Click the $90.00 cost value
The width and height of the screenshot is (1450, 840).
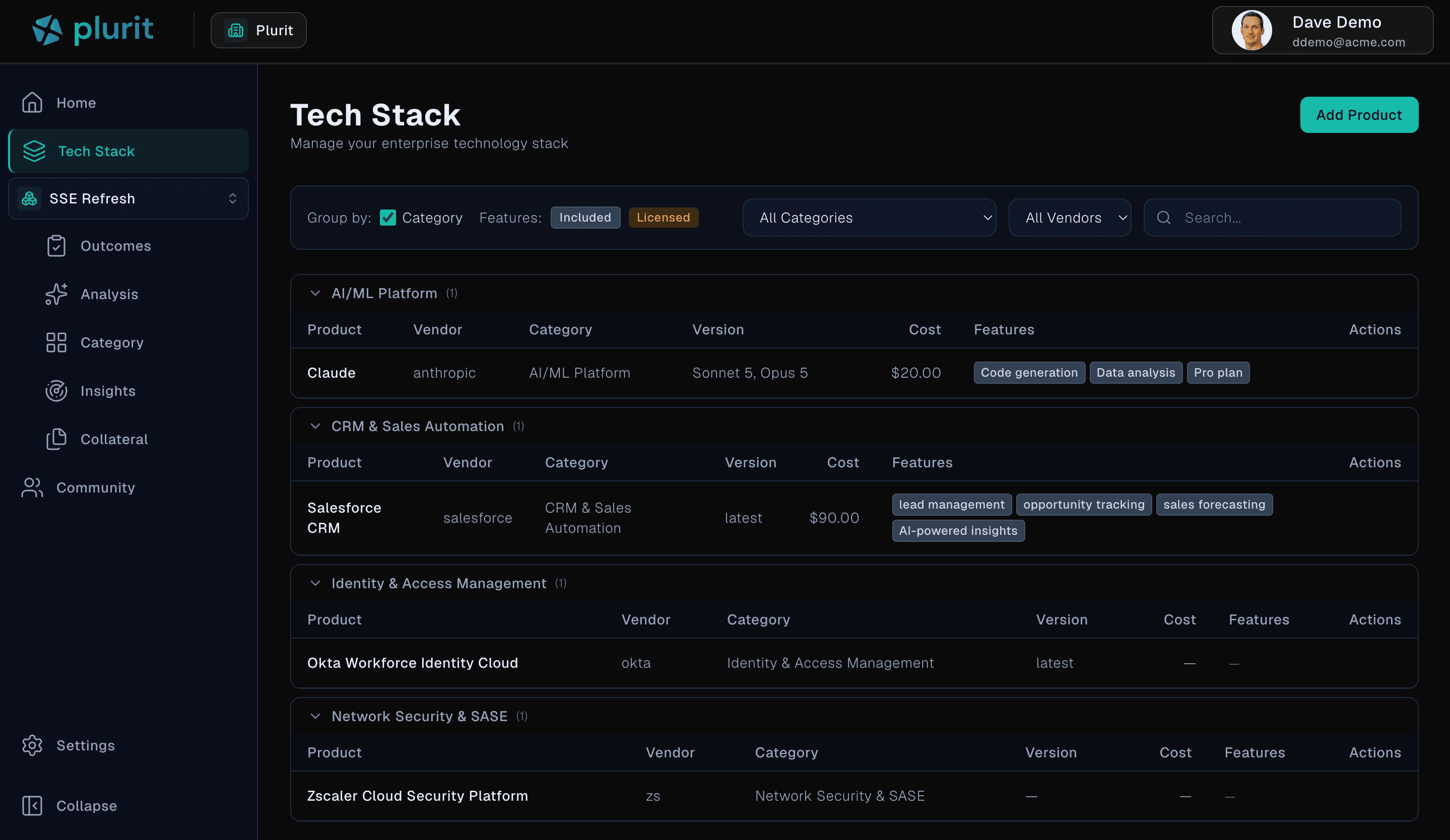(834, 518)
